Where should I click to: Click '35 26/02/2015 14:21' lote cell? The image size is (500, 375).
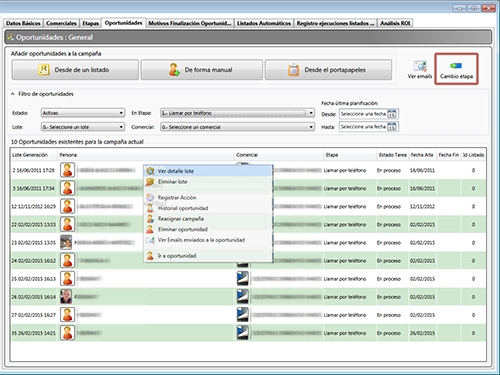coord(33,333)
